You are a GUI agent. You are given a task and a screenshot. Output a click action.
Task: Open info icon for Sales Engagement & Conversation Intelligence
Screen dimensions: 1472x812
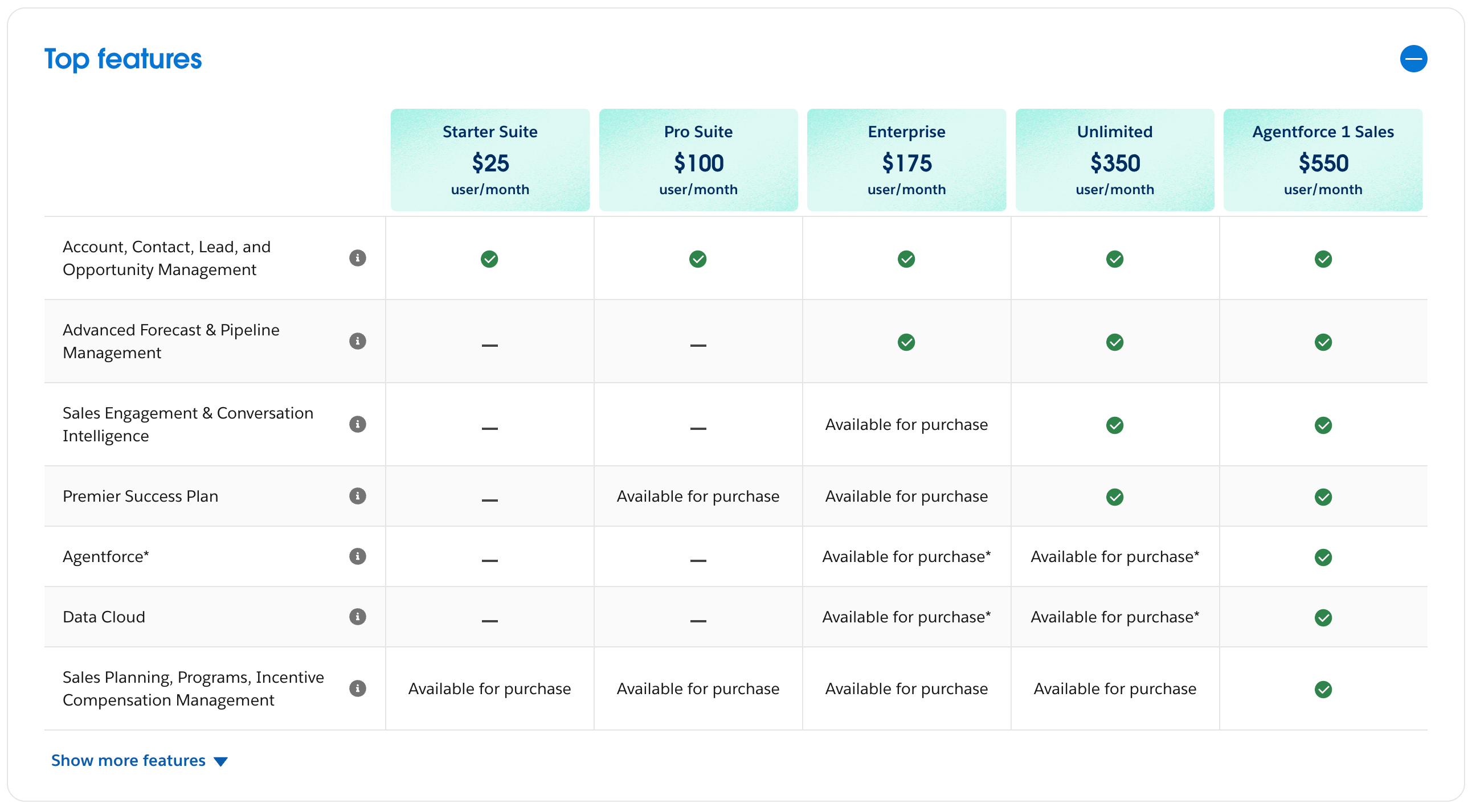coord(358,424)
